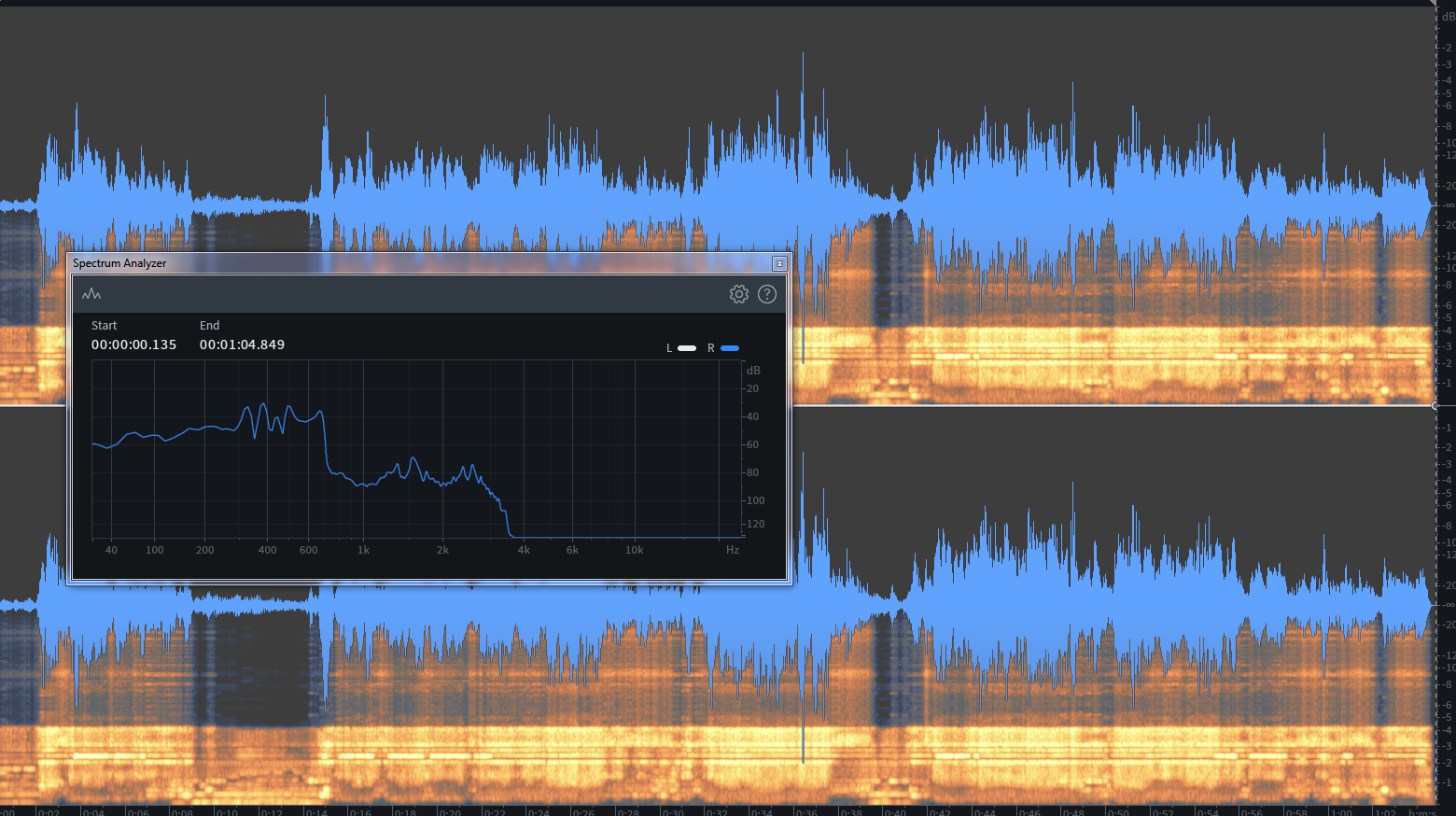Select the Start time 00:00:00.135
The width and height of the screenshot is (1456, 816).
133,345
